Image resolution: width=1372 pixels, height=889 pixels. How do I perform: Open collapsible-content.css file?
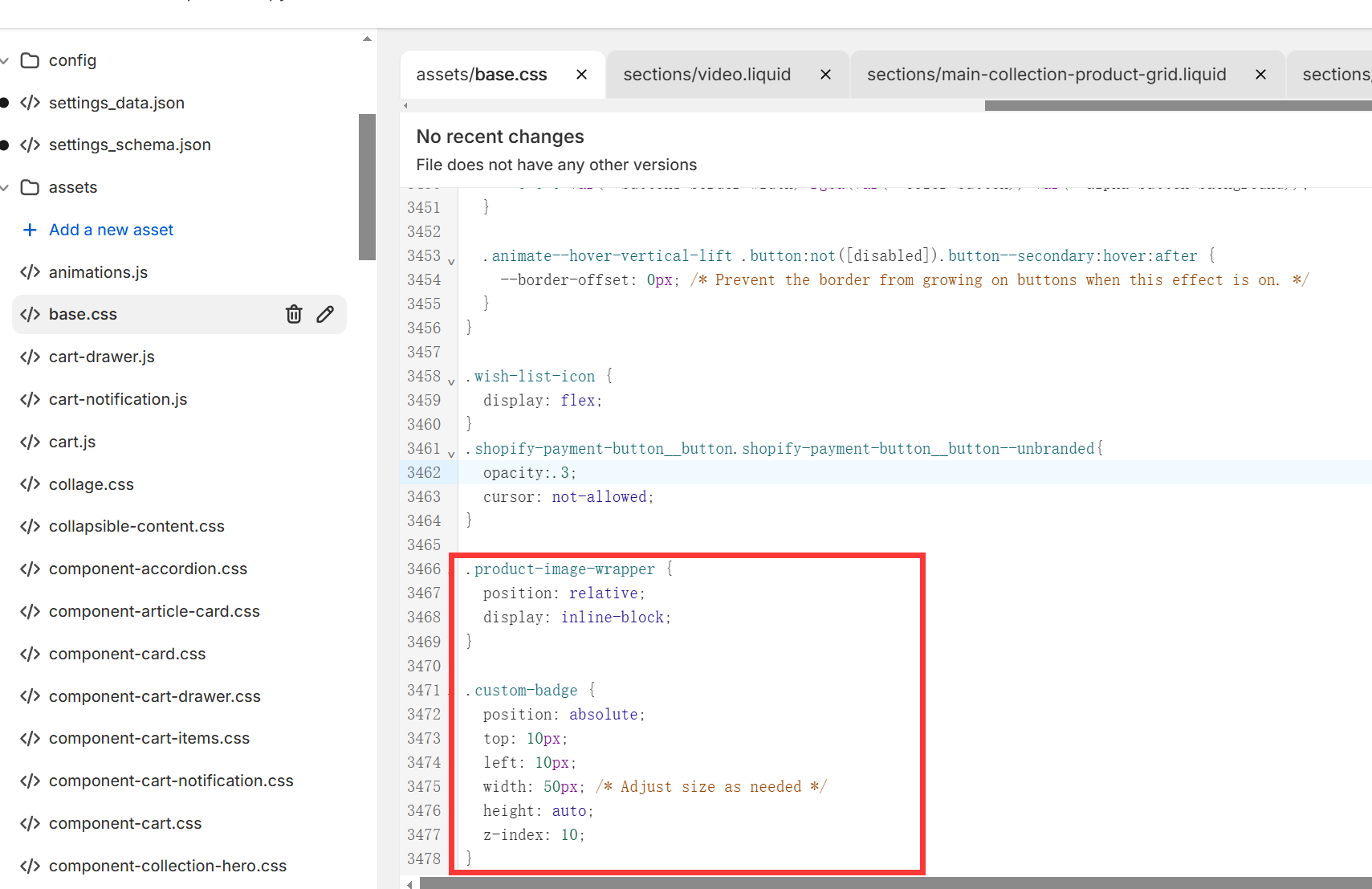(x=136, y=526)
